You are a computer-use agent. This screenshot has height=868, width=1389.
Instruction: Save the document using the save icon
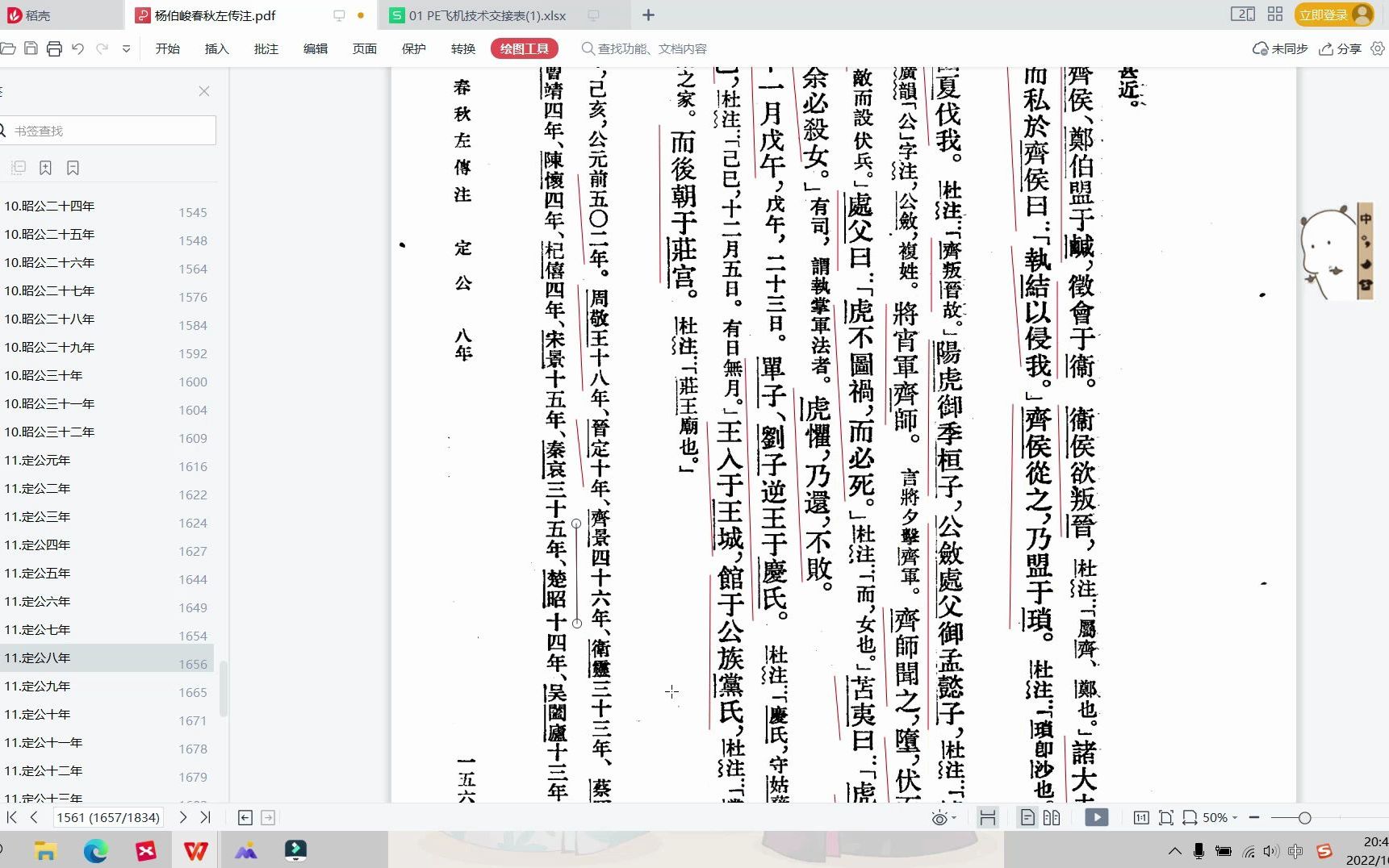(x=31, y=48)
